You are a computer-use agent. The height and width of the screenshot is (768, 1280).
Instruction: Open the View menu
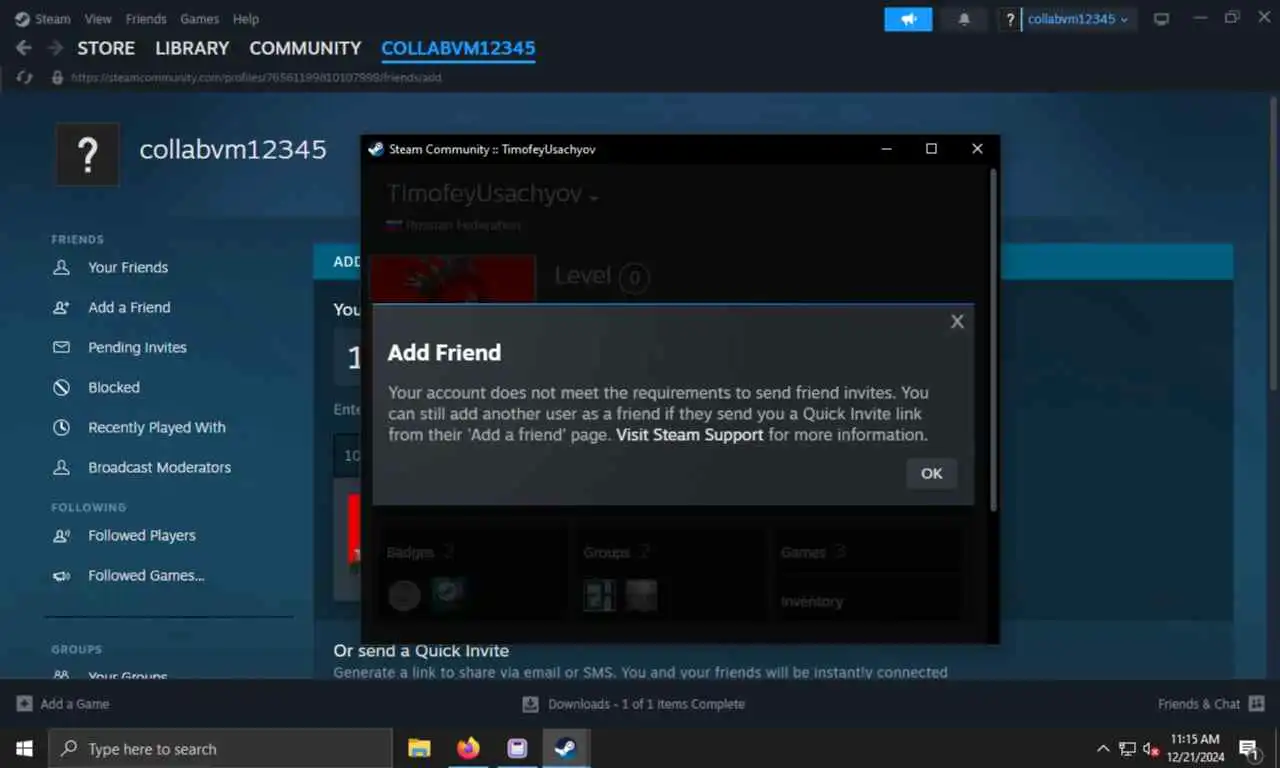click(x=98, y=19)
